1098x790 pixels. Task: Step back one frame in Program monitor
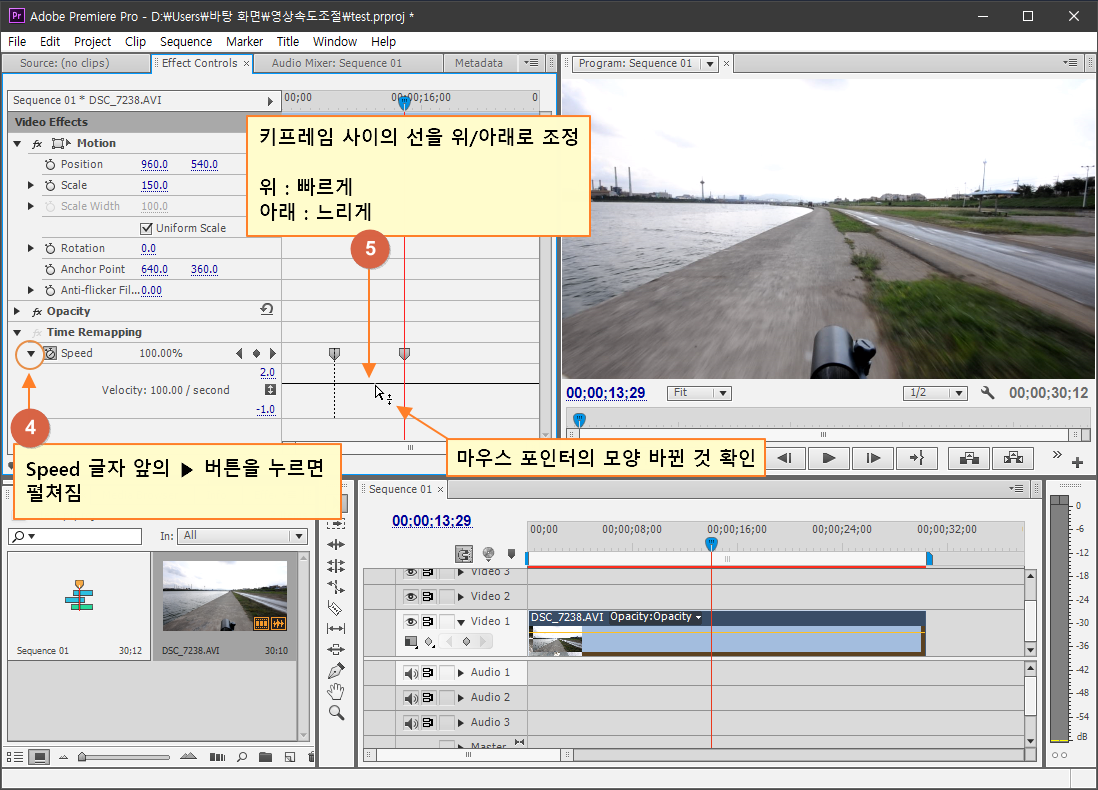[784, 458]
